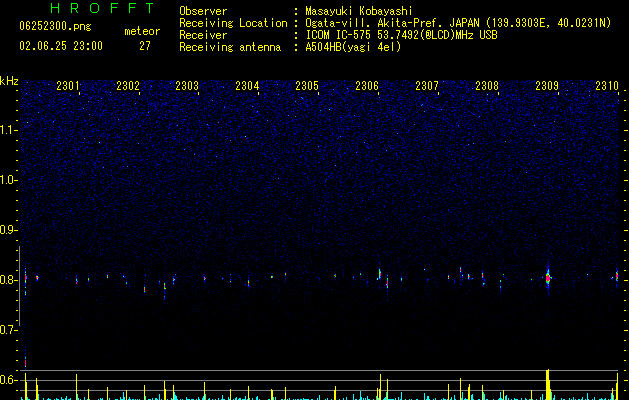Click the 1.0 kHz axis label
The height and width of the screenshot is (400, 629).
tap(9, 180)
